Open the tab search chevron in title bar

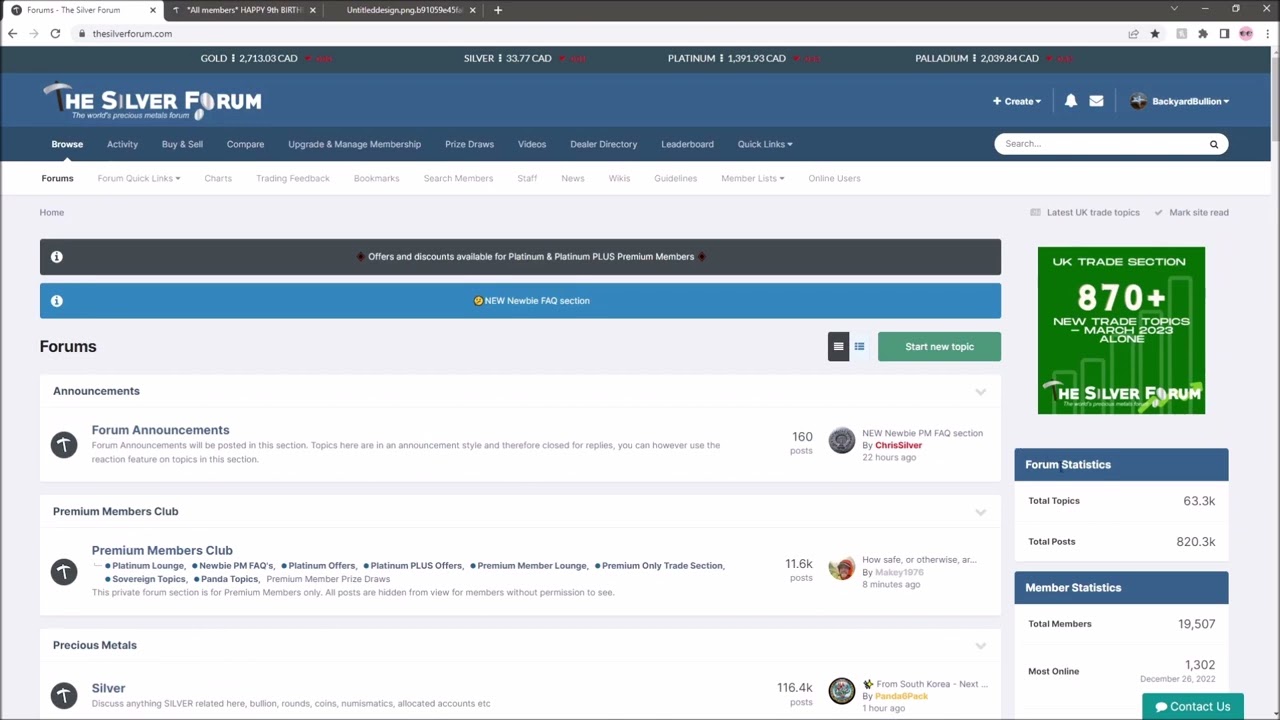tap(1174, 9)
